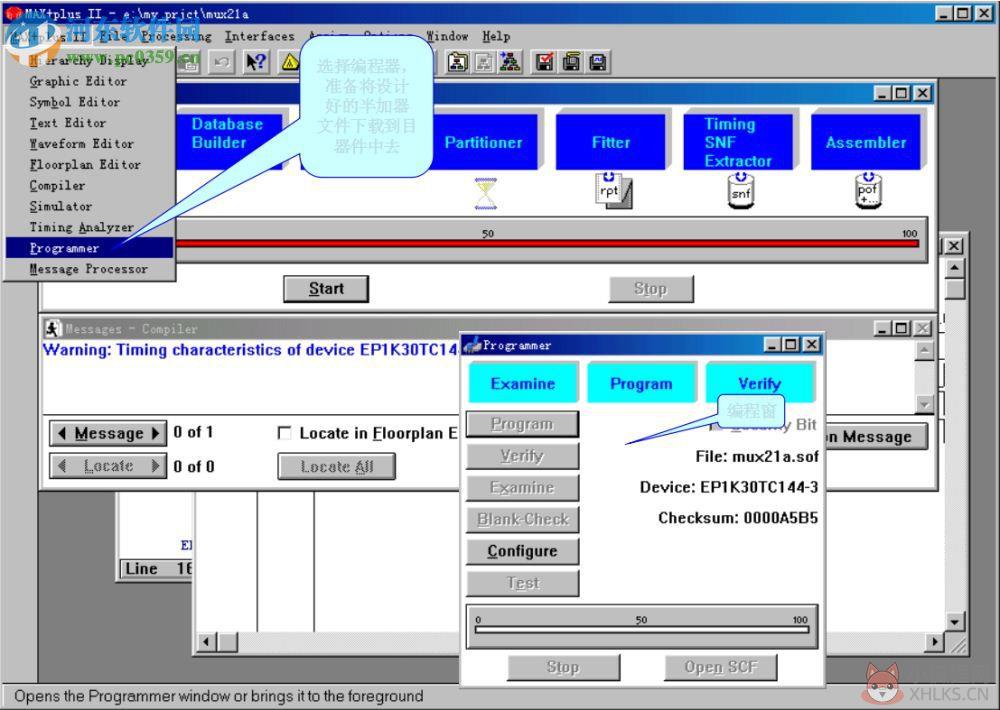Open the Interfaces menu
Viewport: 1000px width, 710px height.
260,36
